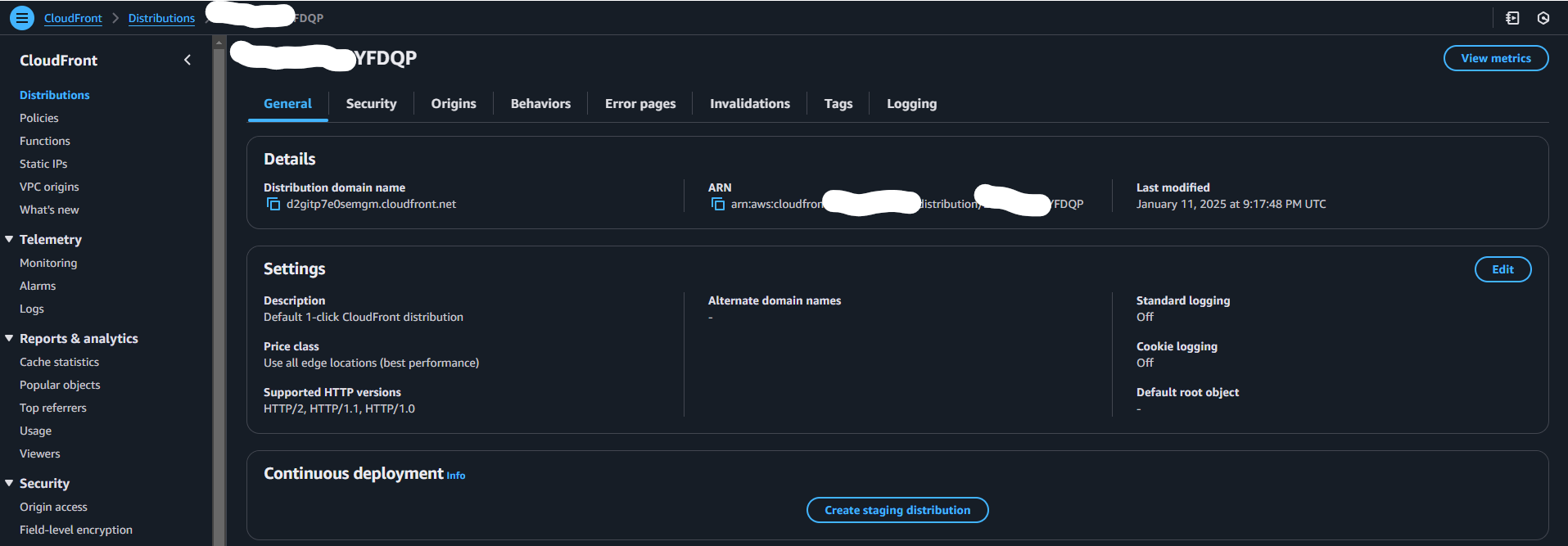Open the Invalidations tab
Viewport: 1568px width, 546px height.
(x=750, y=104)
